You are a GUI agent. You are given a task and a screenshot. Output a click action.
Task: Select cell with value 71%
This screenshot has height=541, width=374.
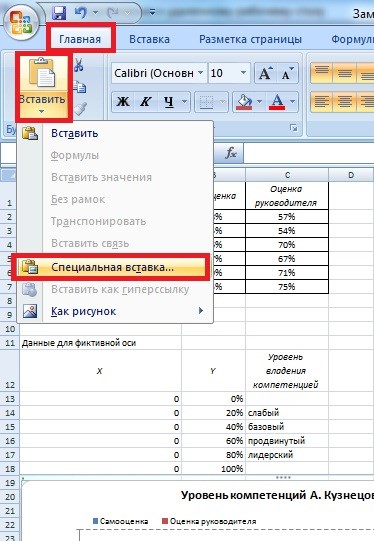[287, 273]
